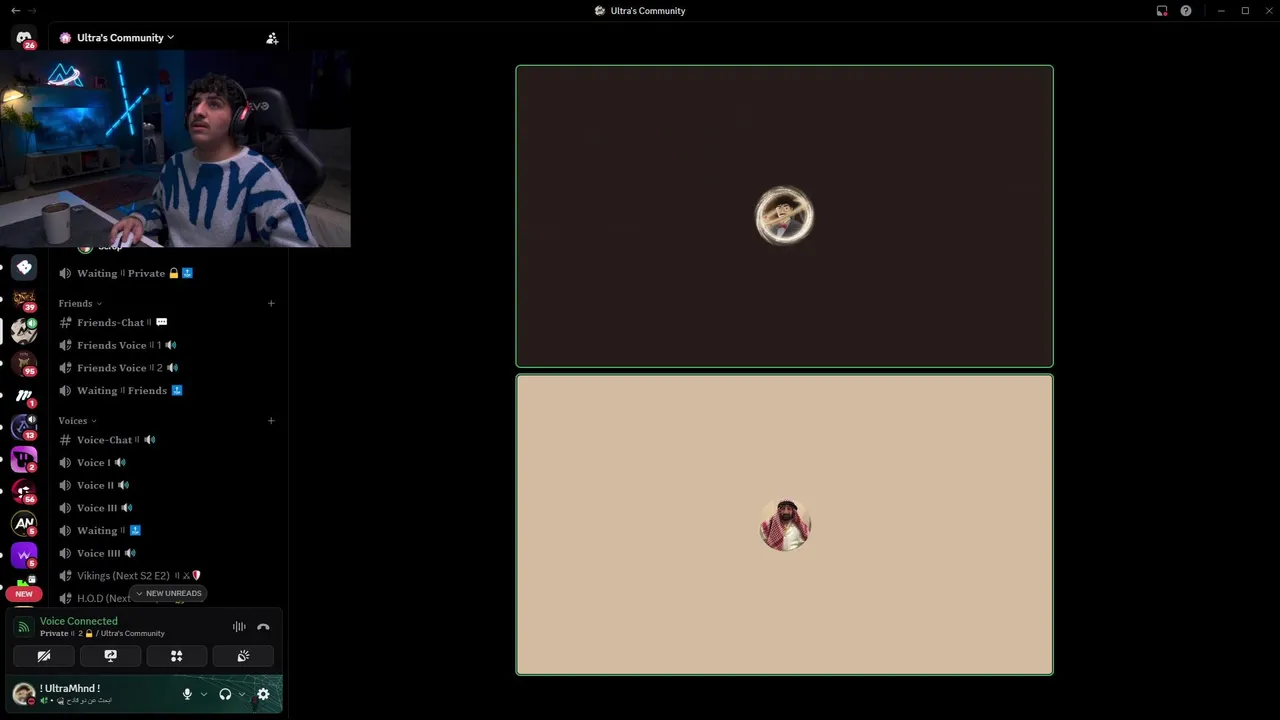Join Vikings (Next S2 E2) channel
Viewport: 1280px width, 720px height.
click(166, 576)
